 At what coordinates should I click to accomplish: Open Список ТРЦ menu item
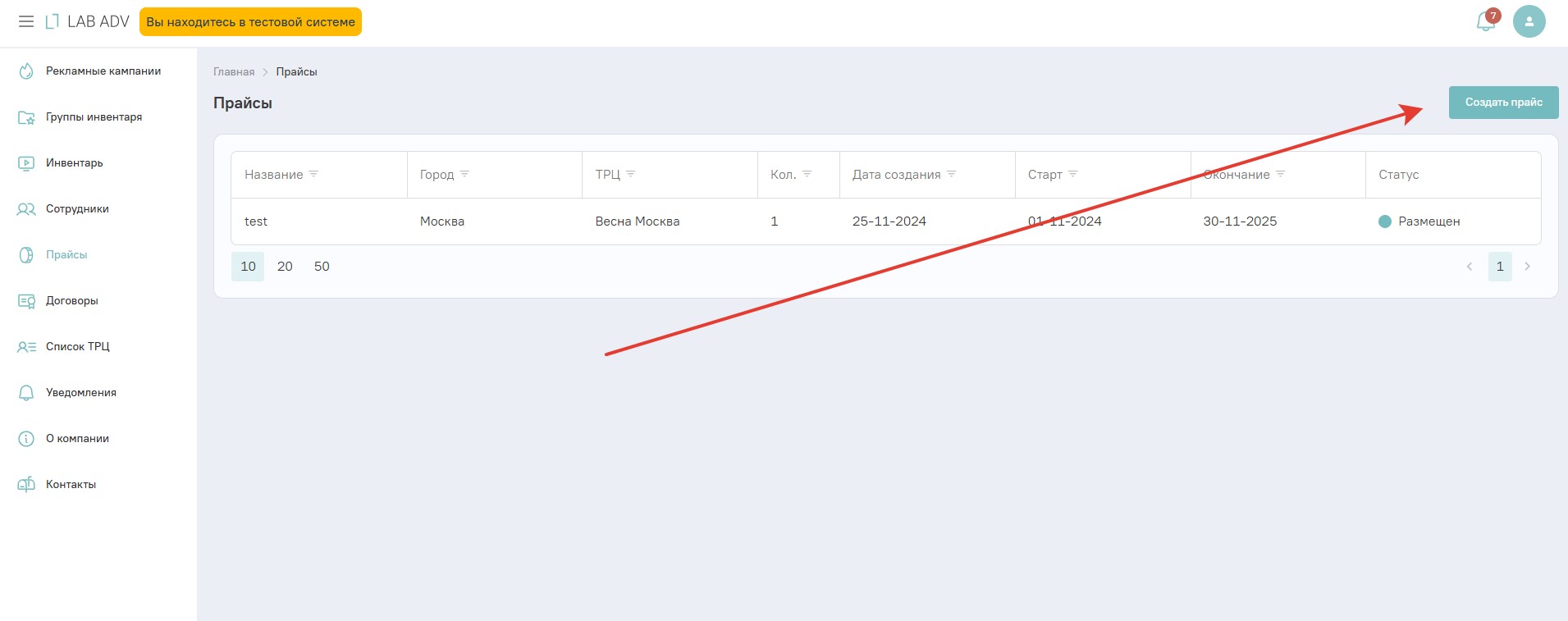(x=77, y=347)
